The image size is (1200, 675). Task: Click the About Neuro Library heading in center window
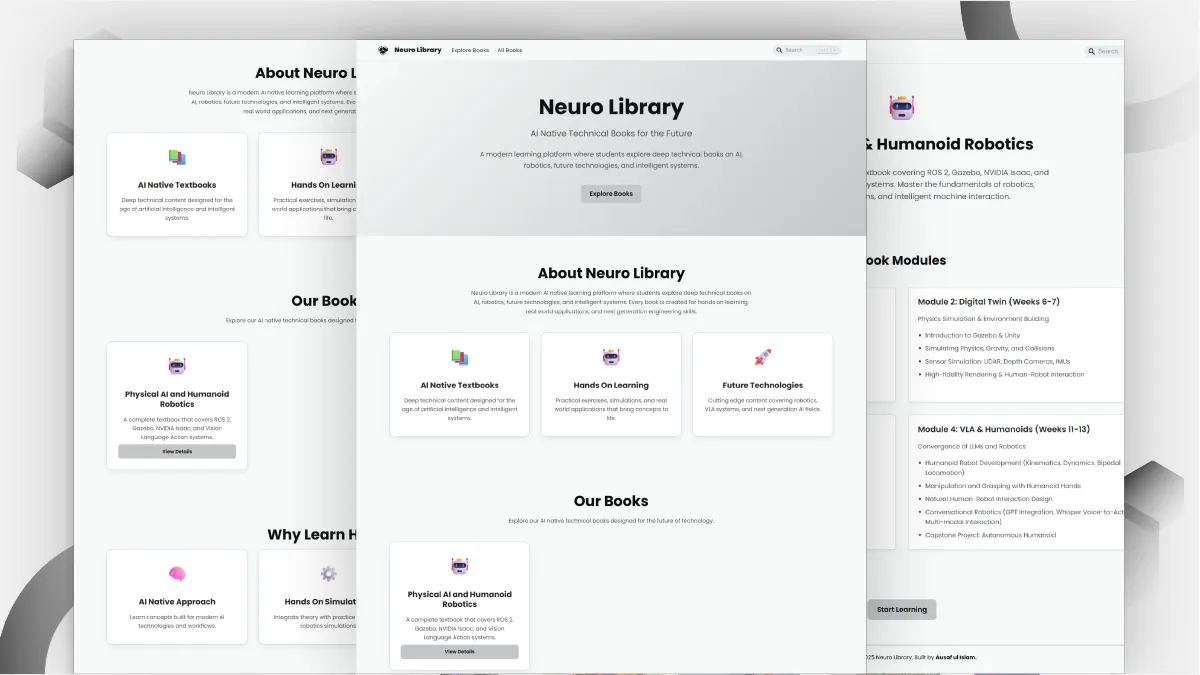611,273
